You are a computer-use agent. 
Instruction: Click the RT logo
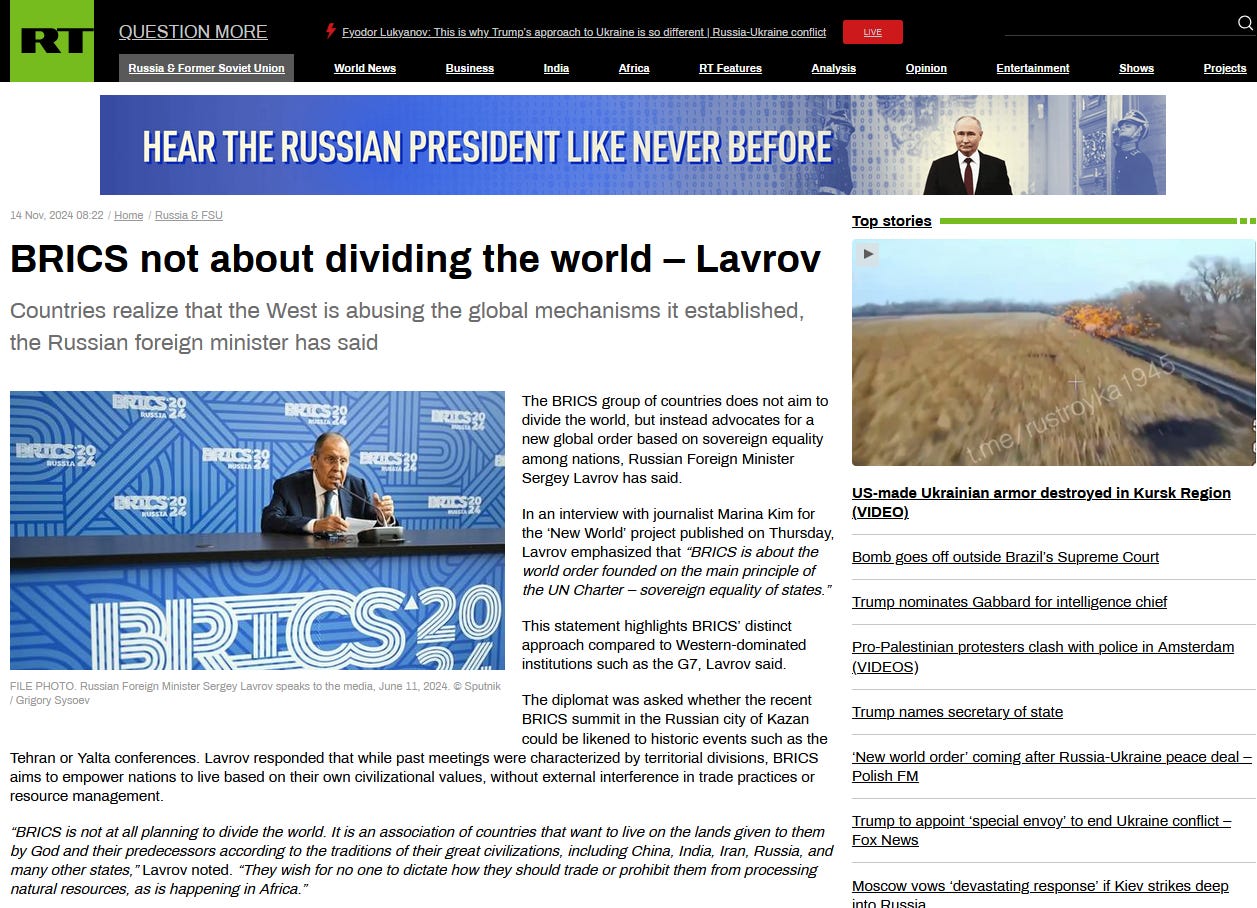click(x=52, y=41)
